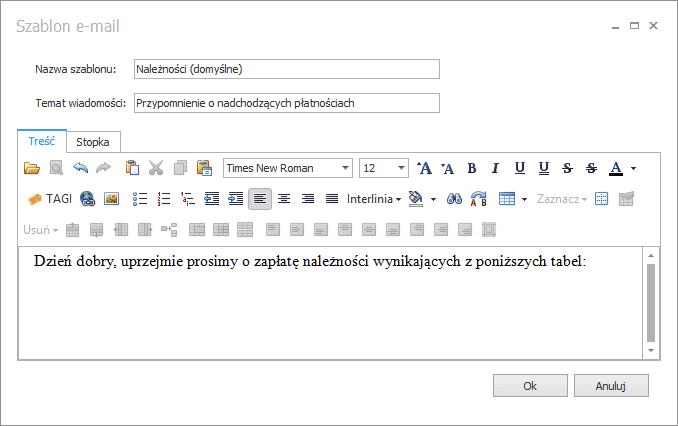Image resolution: width=678 pixels, height=426 pixels.
Task: Open file with the folder icon
Action: point(32,168)
